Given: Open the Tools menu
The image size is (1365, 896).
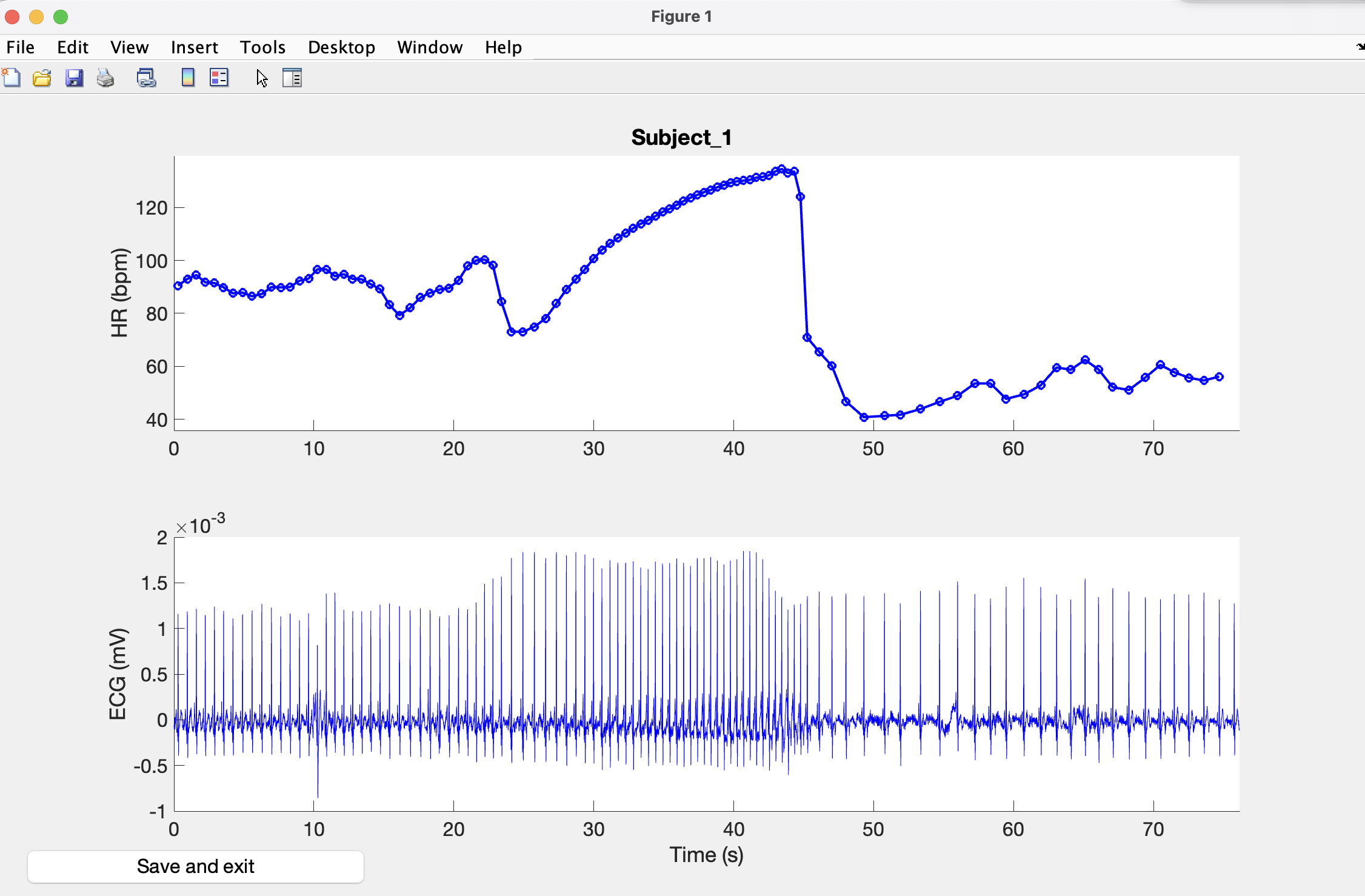Looking at the screenshot, I should (x=262, y=47).
